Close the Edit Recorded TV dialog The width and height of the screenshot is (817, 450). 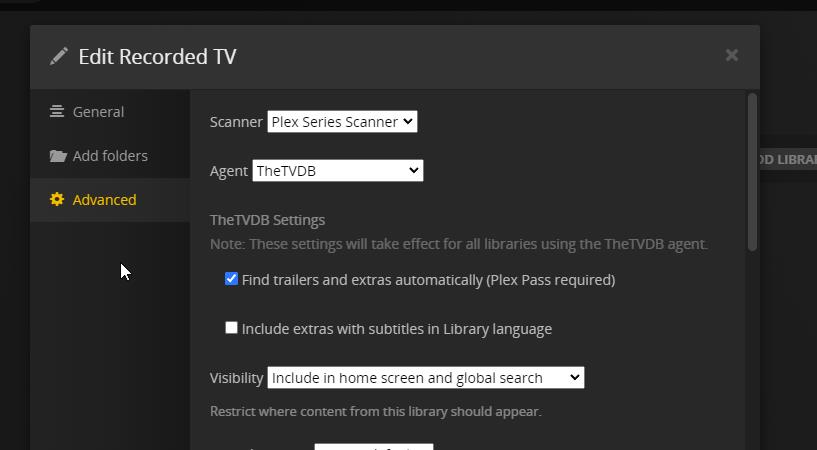point(732,55)
